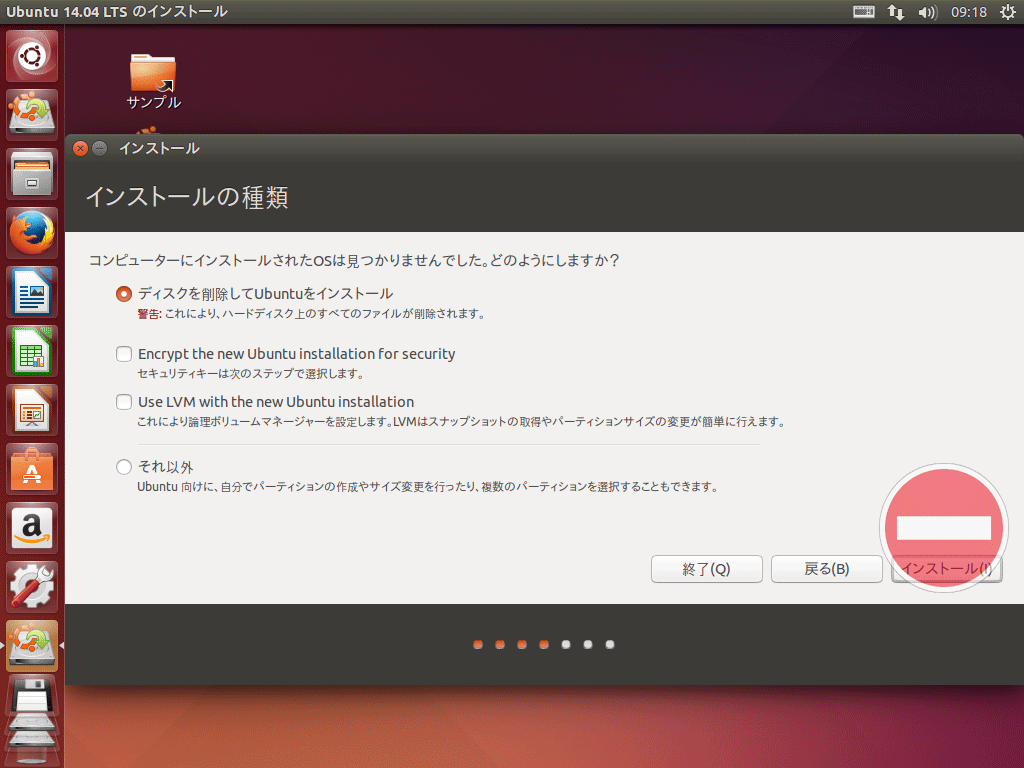Open the サンプル folder on desktop

[153, 81]
